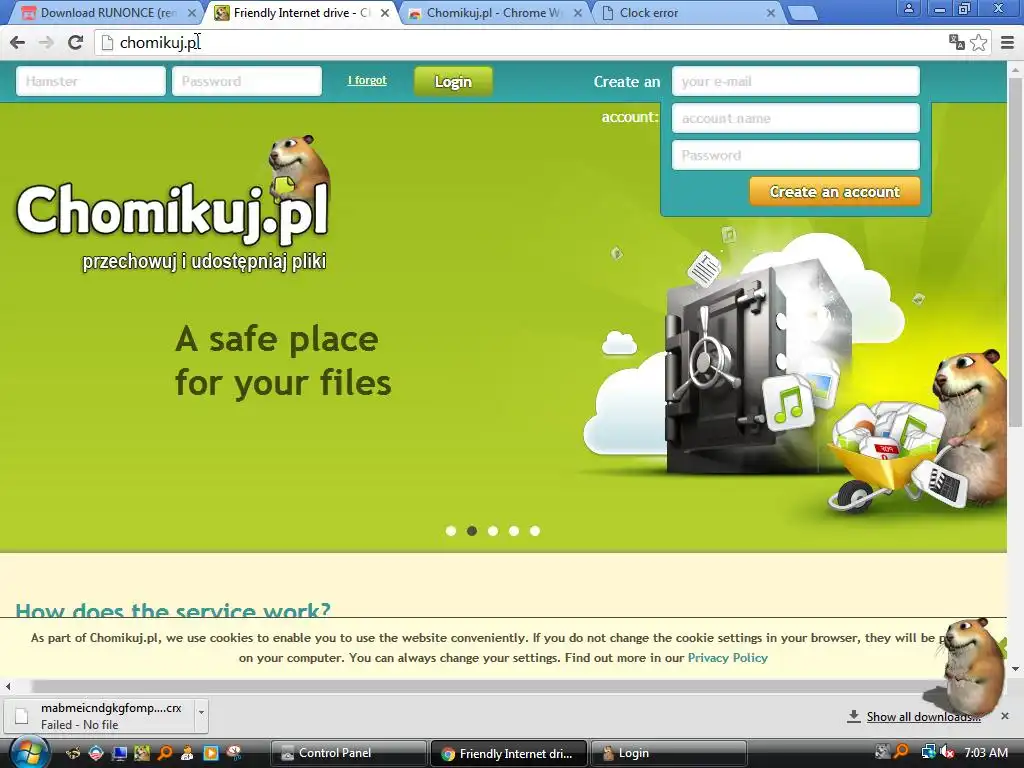
Task: Click the scroll down arrow on vertical scrollbar
Action: coord(1016,669)
